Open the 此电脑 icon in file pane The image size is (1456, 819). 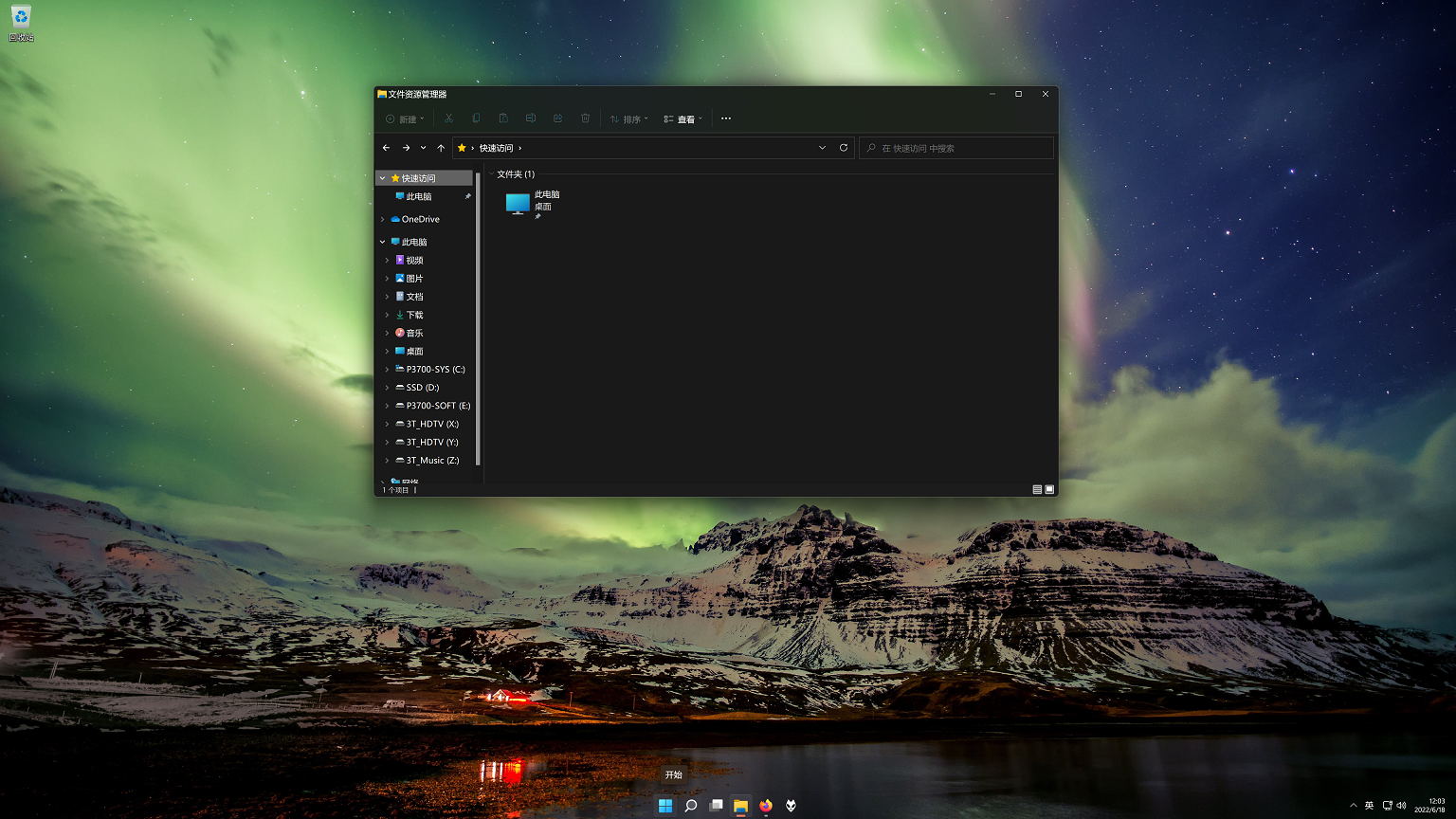click(x=519, y=204)
